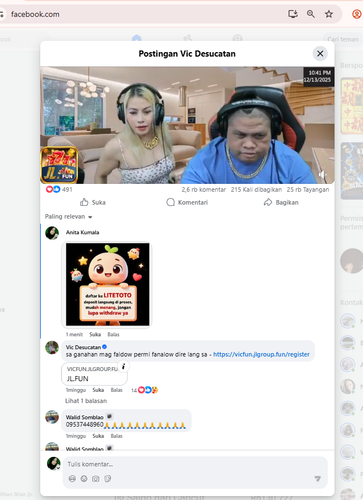Open the LITETOTO comment image

107,284
